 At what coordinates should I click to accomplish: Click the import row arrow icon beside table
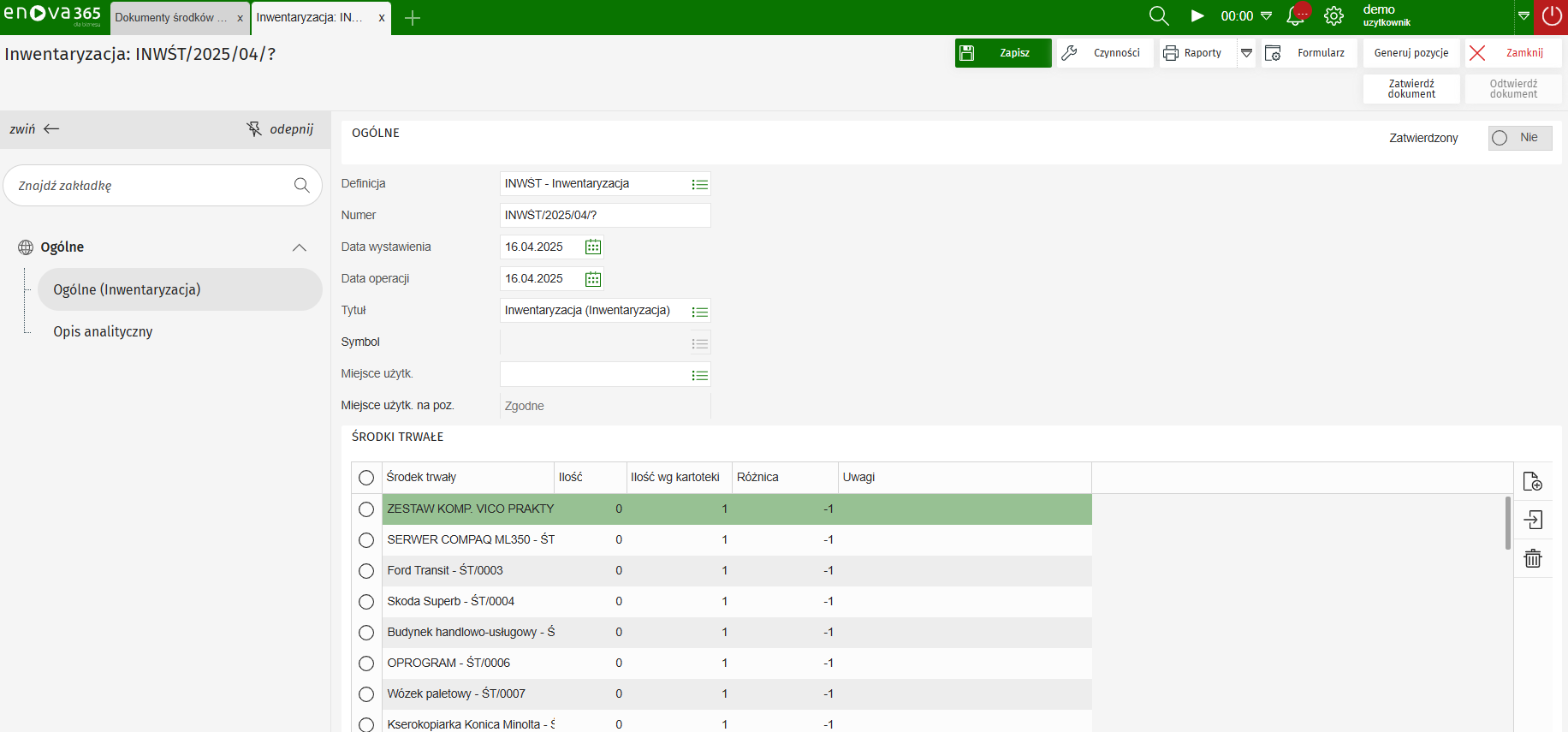(1532, 520)
